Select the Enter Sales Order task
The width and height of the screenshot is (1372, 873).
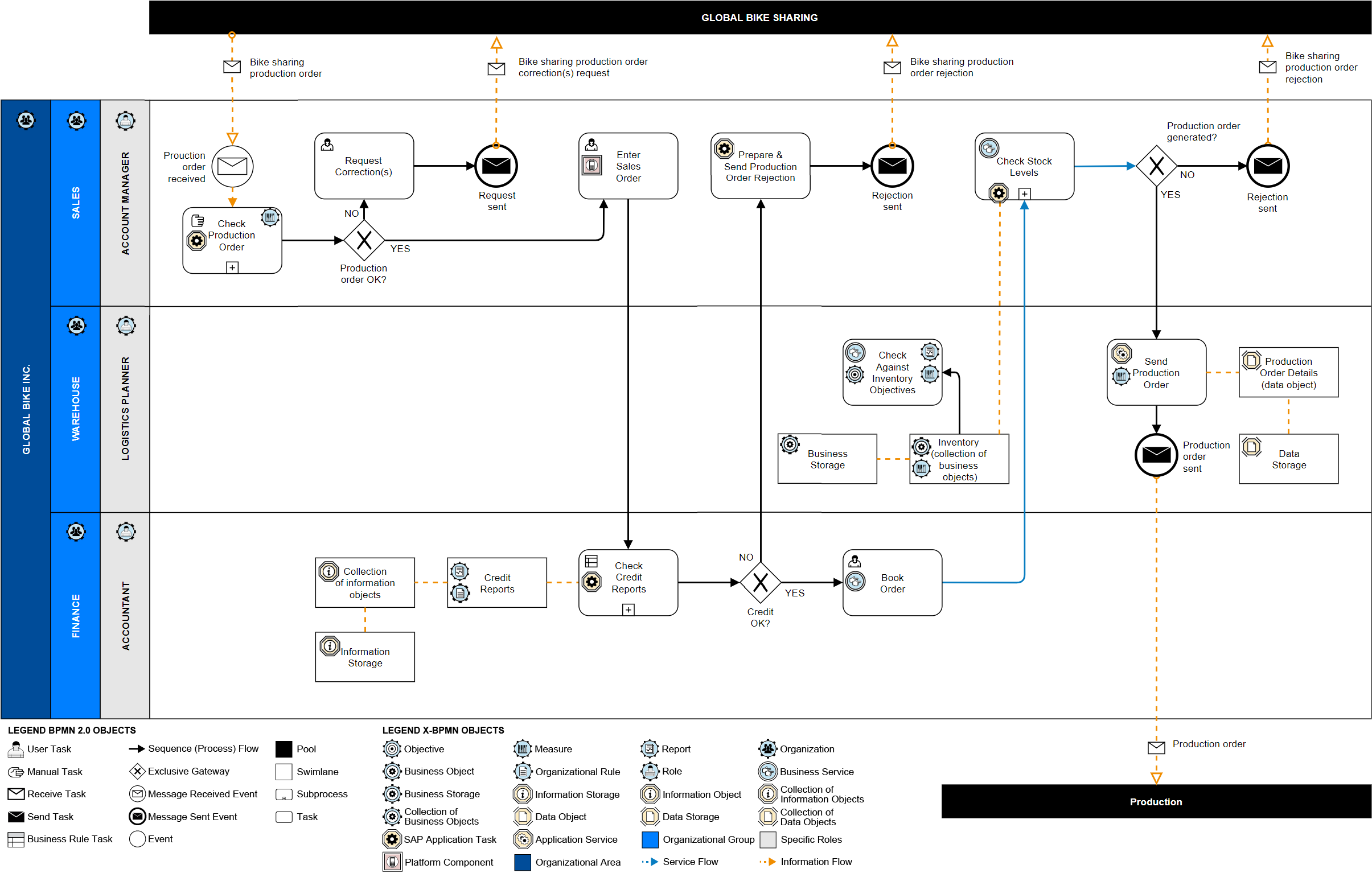[x=628, y=166]
